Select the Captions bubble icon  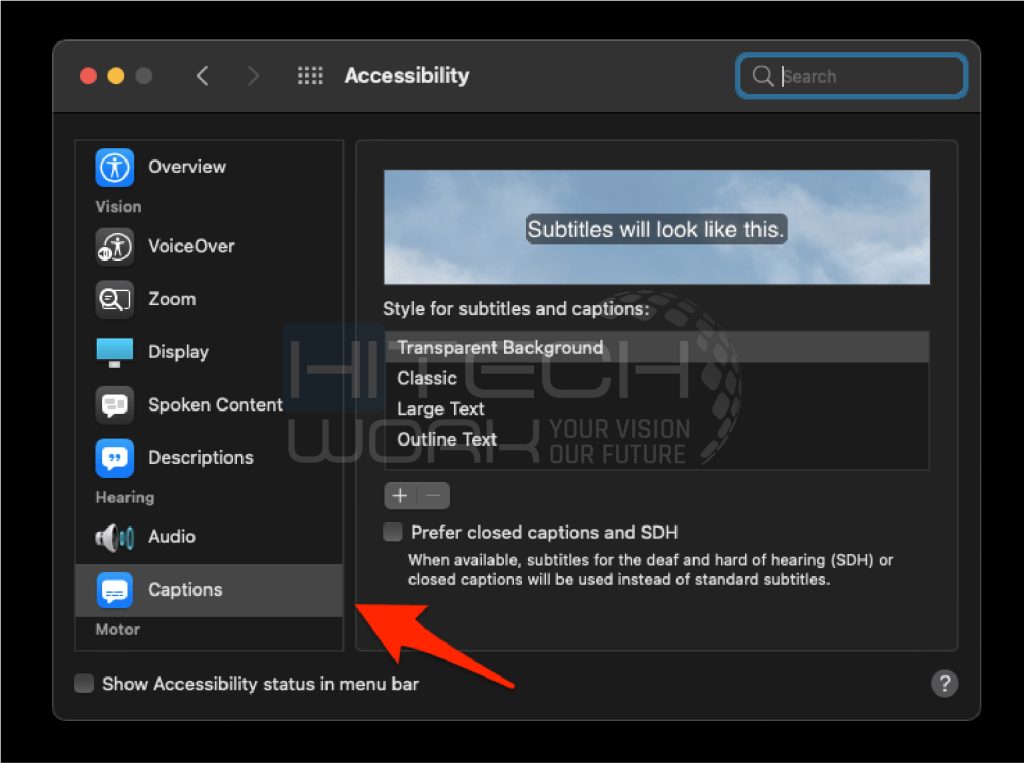[115, 590]
